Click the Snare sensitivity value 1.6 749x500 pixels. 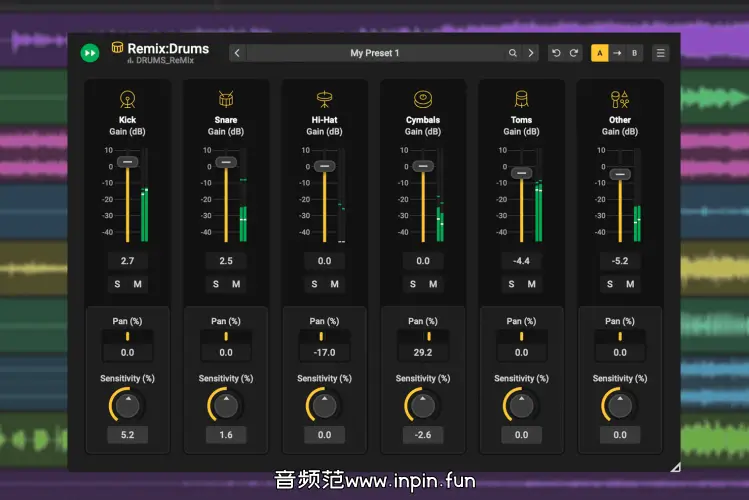pos(226,435)
